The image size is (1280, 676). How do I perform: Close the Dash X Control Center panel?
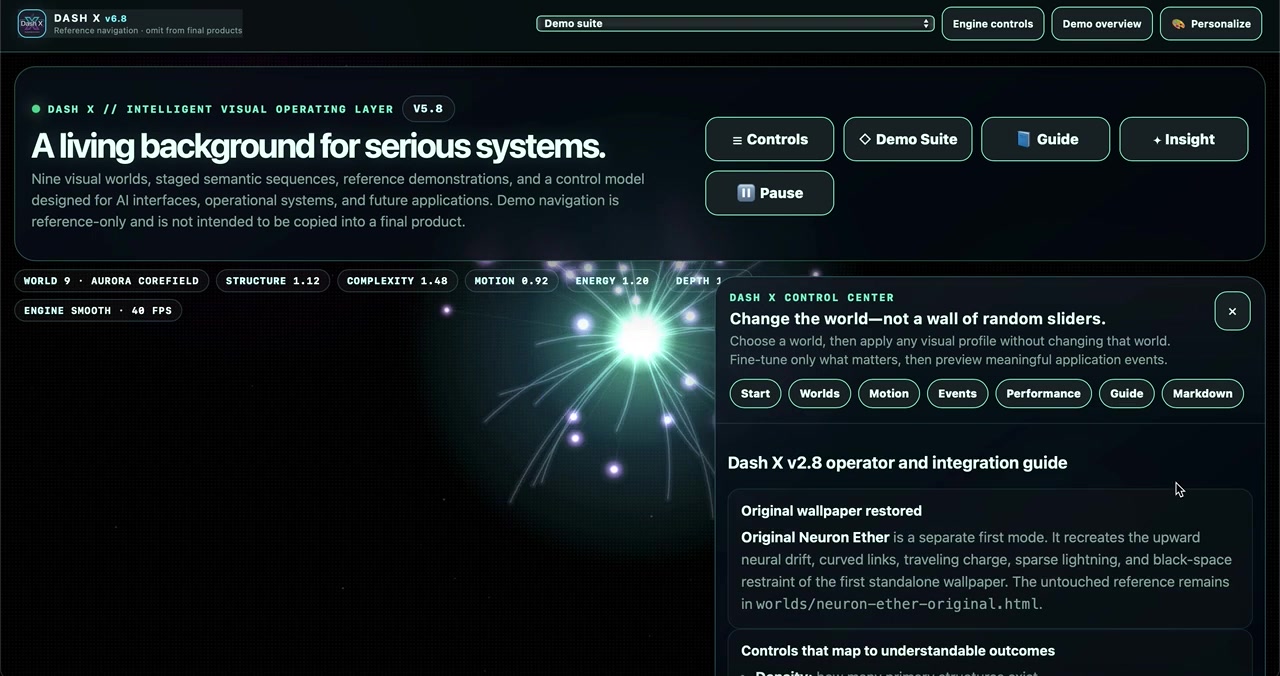1232,311
